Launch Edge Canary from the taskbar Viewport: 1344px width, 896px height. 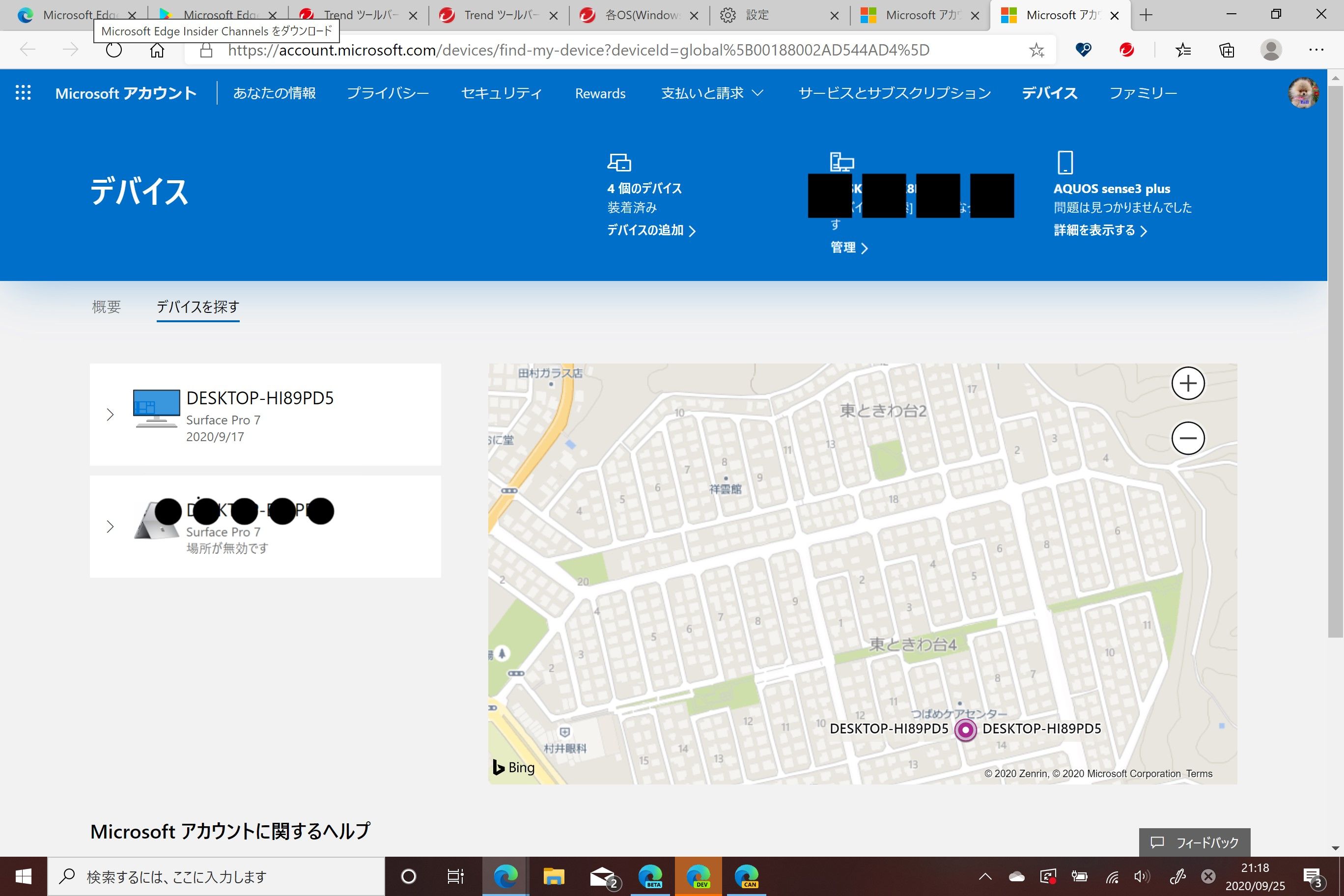[x=746, y=876]
